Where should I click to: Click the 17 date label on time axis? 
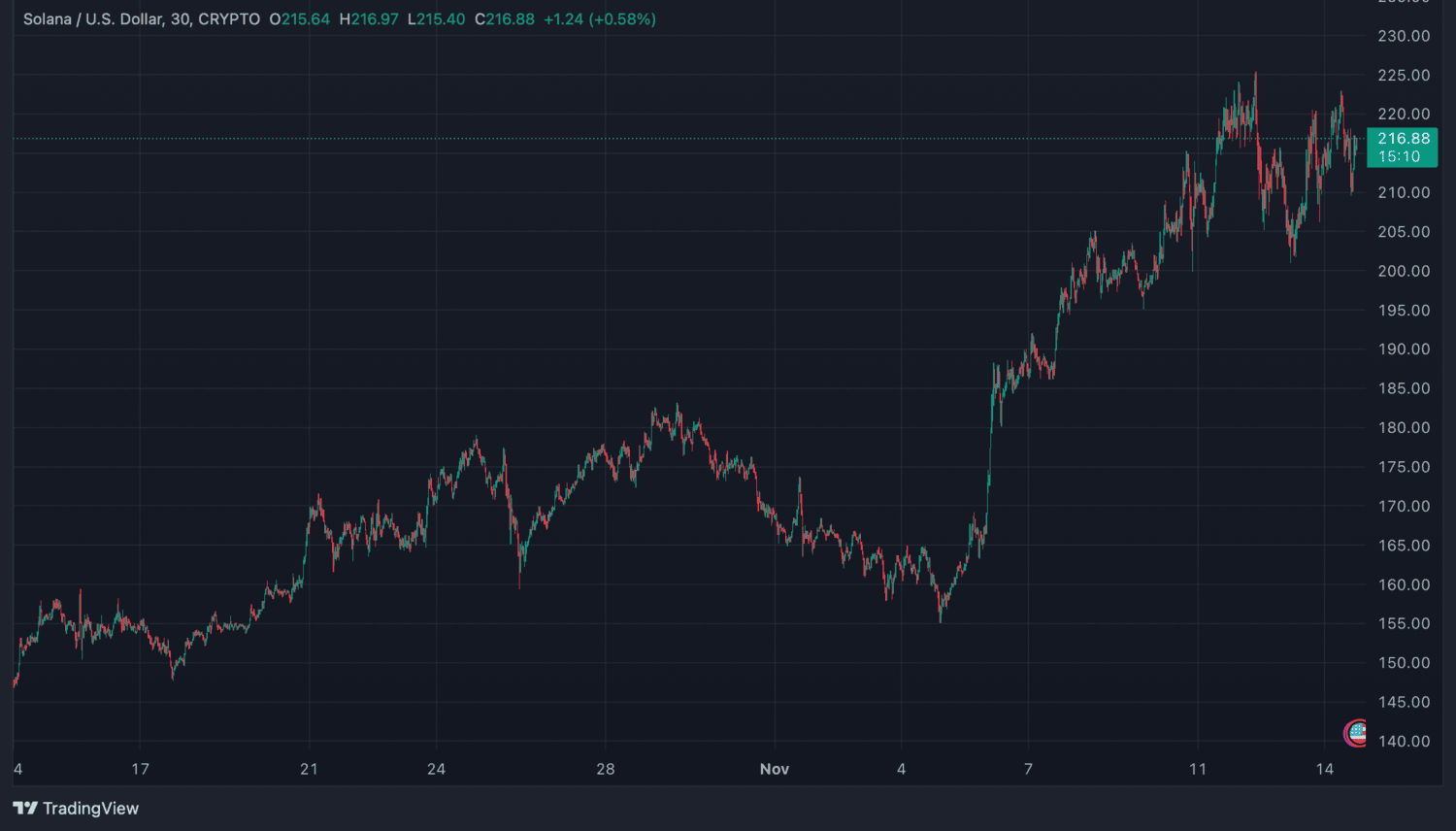pyautogui.click(x=141, y=769)
